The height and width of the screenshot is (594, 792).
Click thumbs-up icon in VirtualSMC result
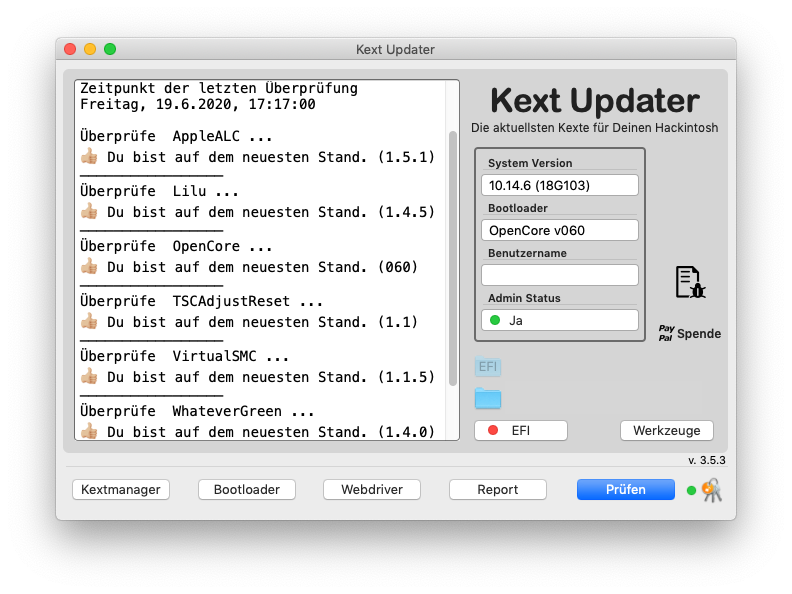point(89,376)
